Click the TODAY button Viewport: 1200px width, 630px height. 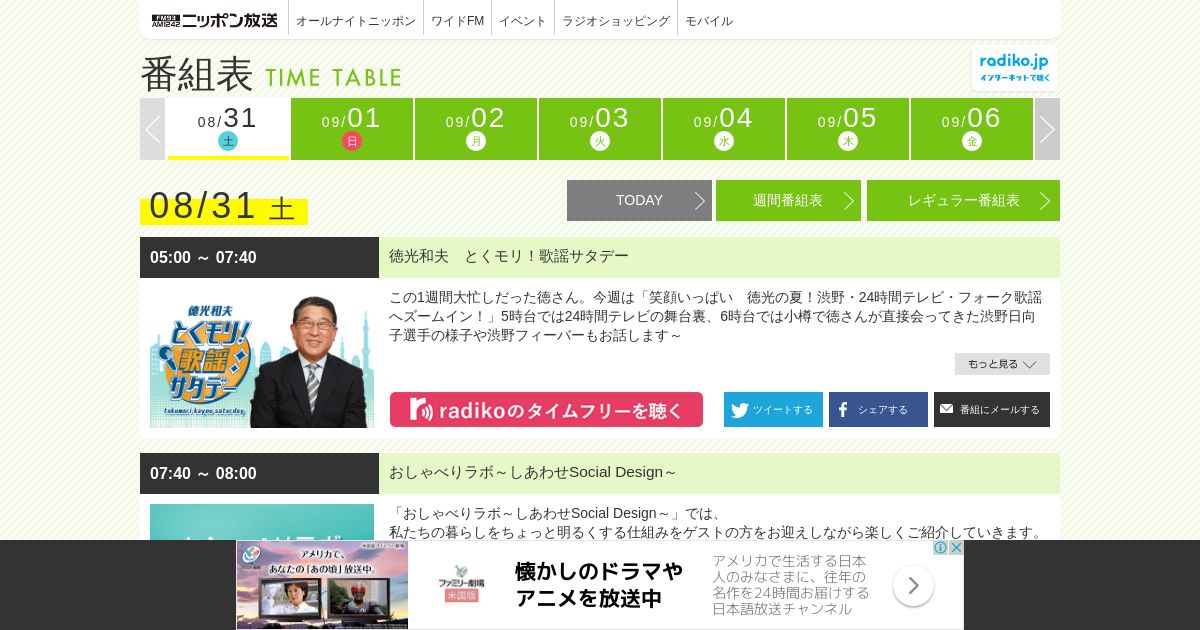click(639, 200)
